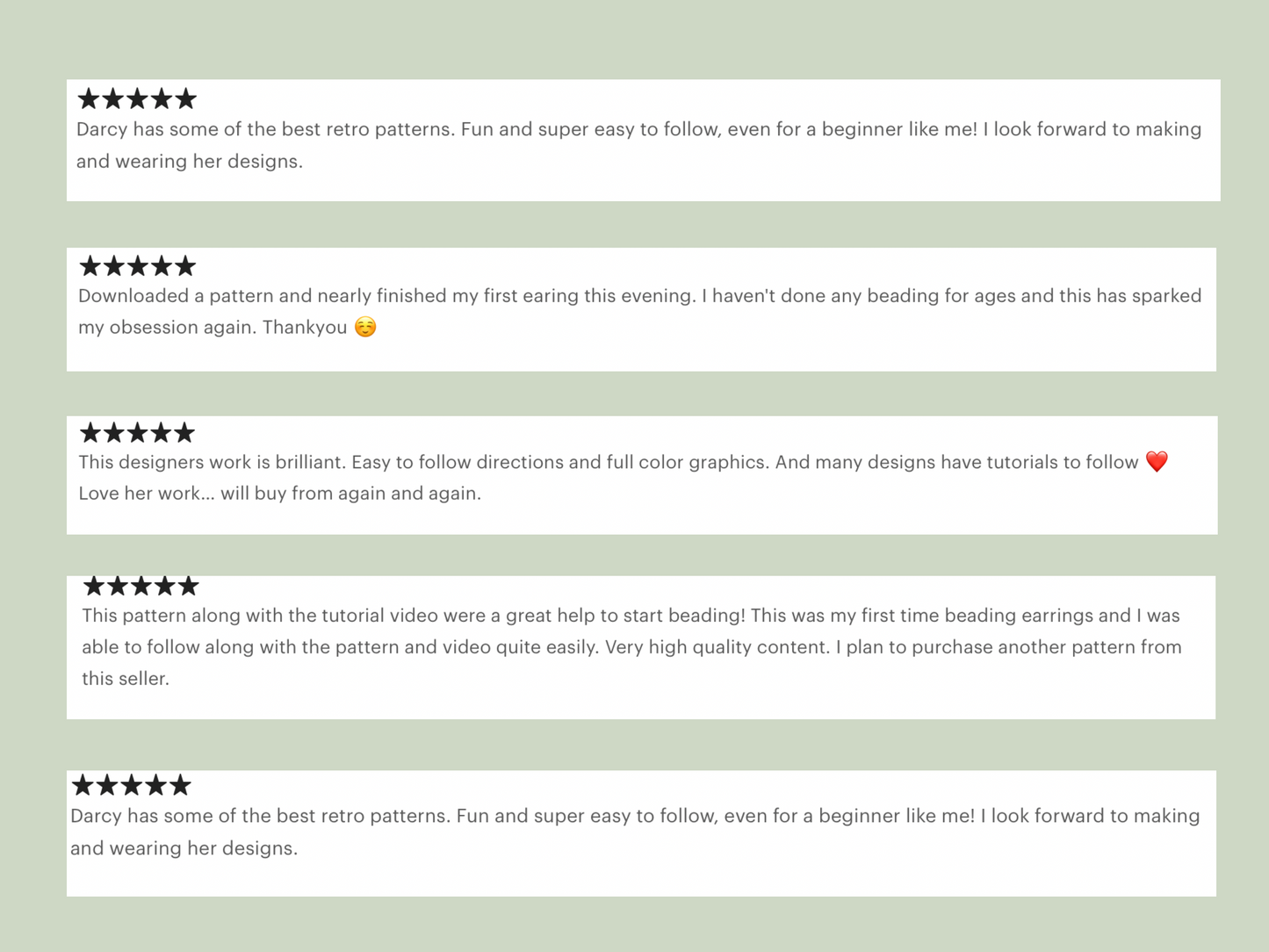
Task: Click the red heart emoji
Action: (x=1157, y=462)
